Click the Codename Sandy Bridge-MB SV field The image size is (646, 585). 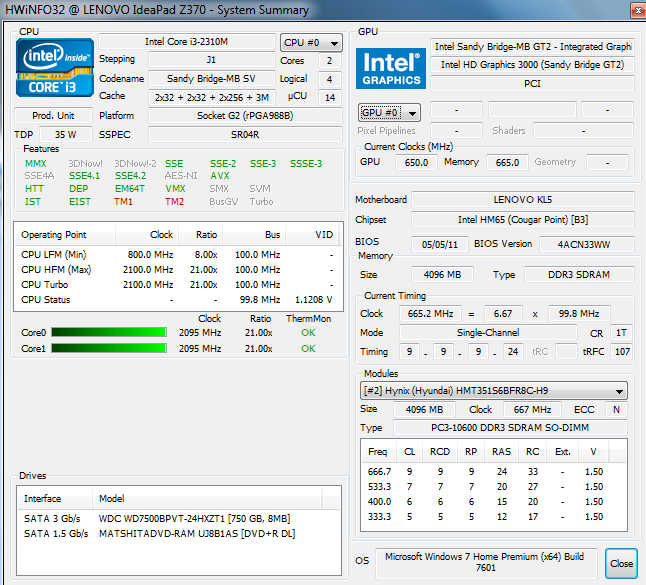pos(211,78)
